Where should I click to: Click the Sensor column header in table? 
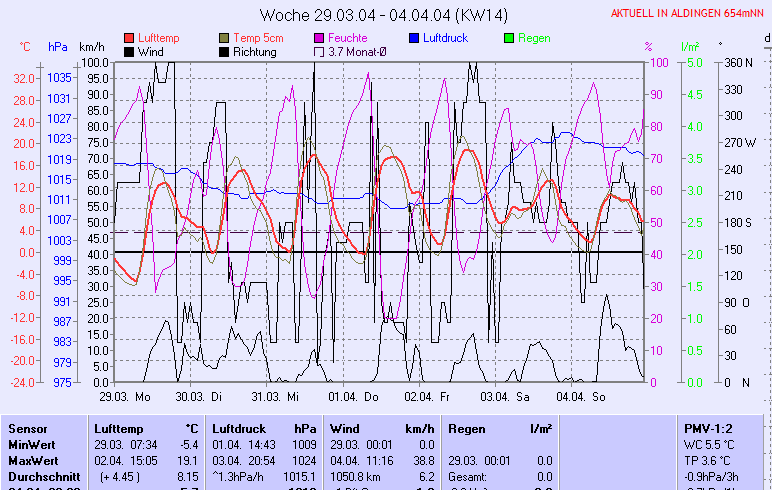[27, 428]
